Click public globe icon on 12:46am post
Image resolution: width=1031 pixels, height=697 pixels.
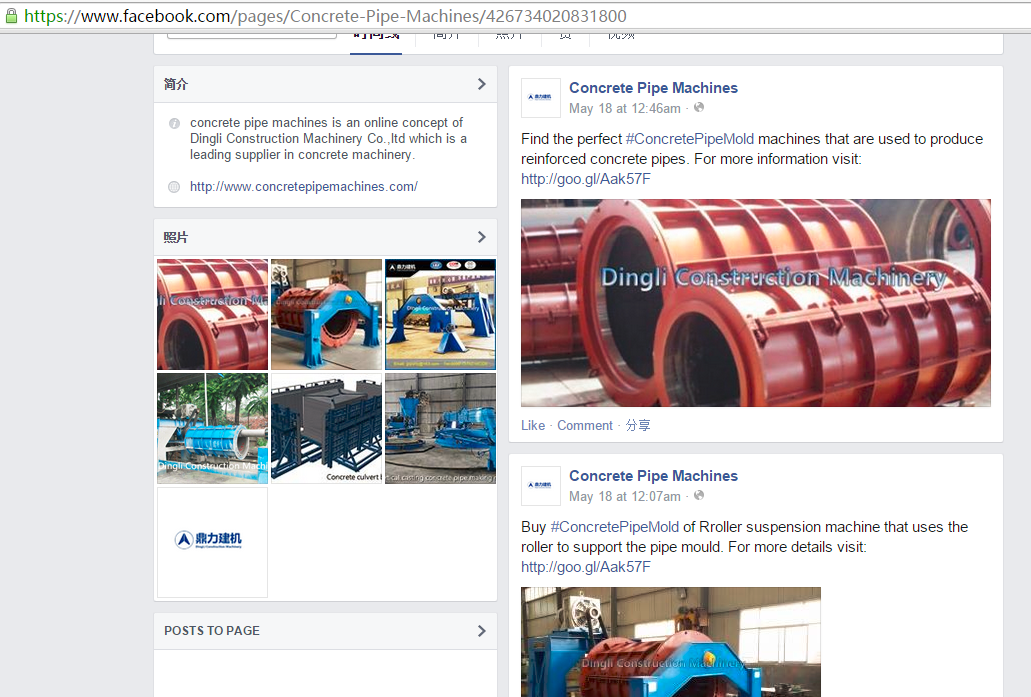(x=698, y=107)
